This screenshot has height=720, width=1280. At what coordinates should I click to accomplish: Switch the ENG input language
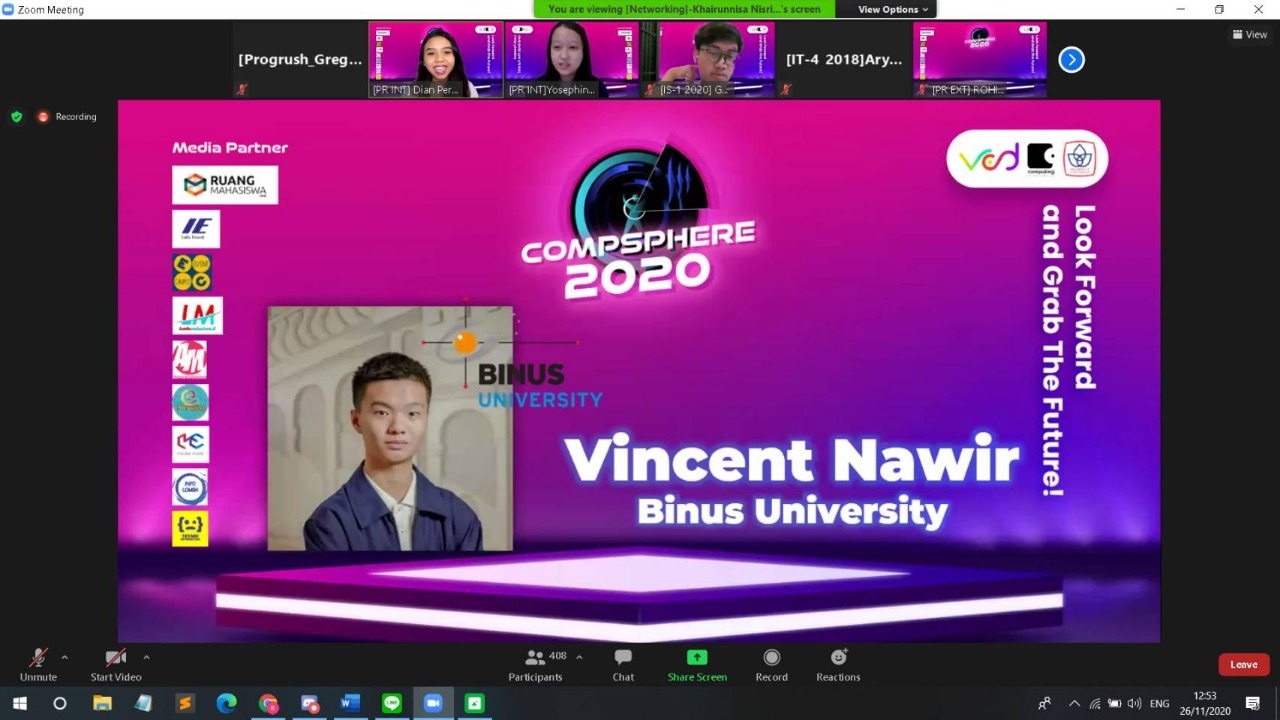coord(1160,703)
